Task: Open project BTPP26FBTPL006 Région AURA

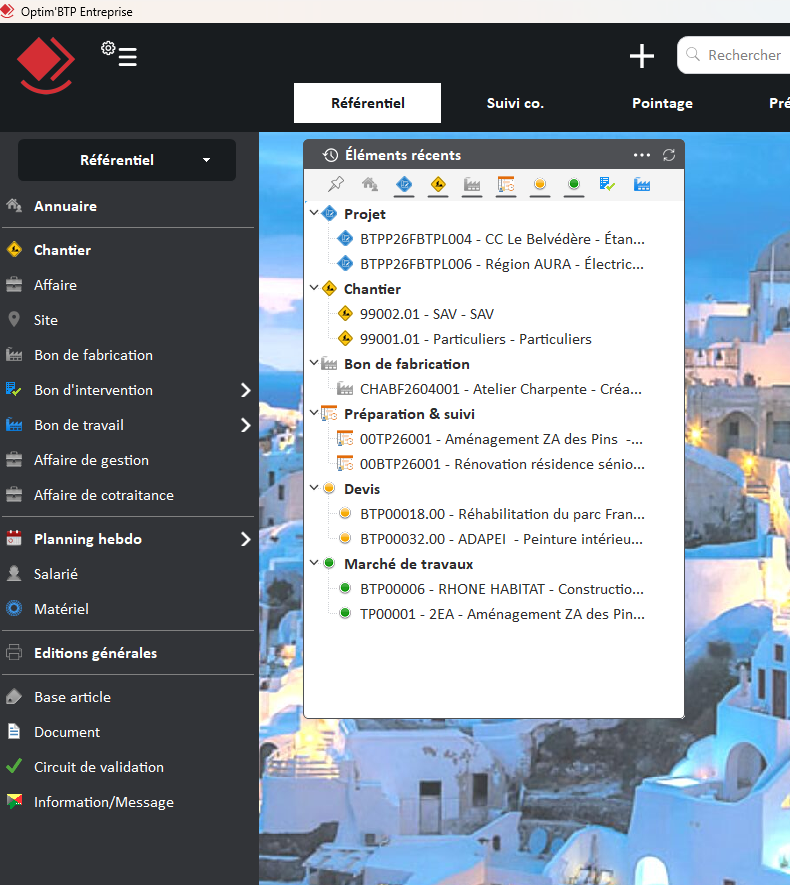Action: coord(502,264)
